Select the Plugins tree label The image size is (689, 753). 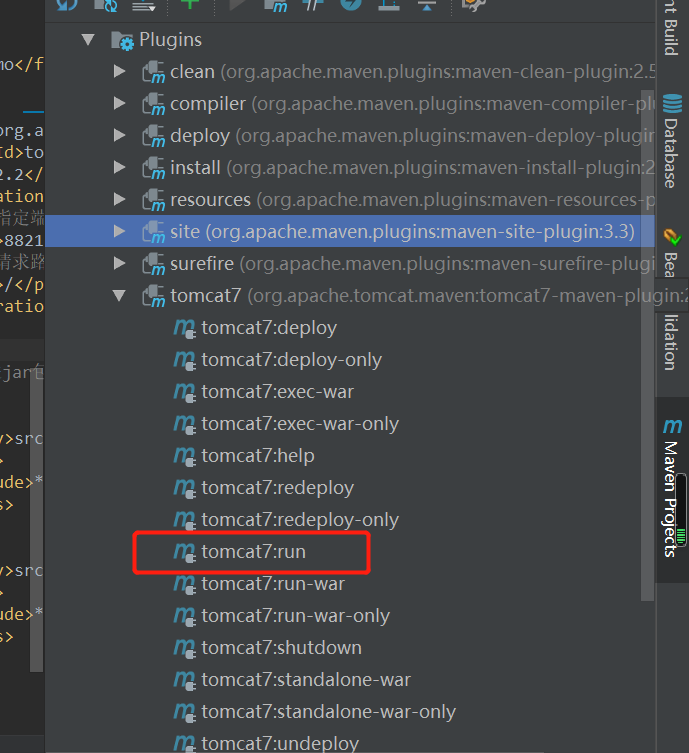[x=170, y=40]
